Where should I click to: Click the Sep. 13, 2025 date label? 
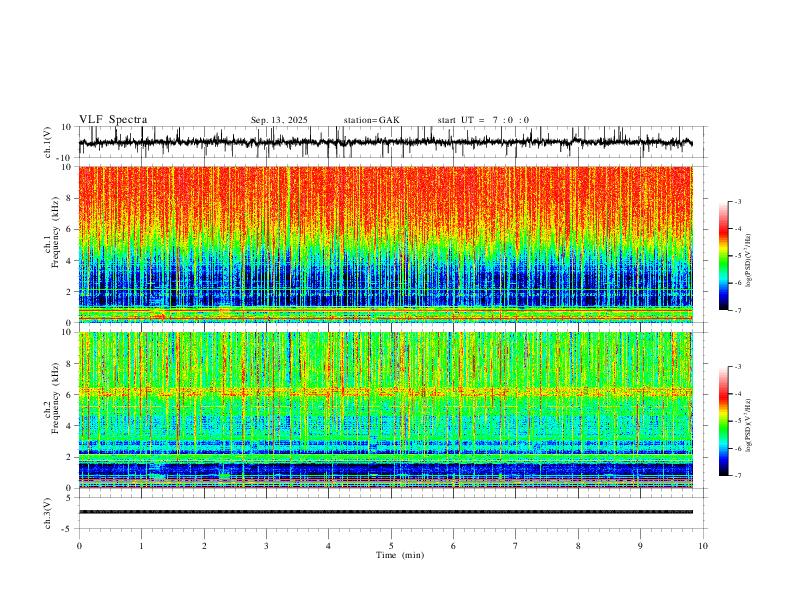coord(279,120)
